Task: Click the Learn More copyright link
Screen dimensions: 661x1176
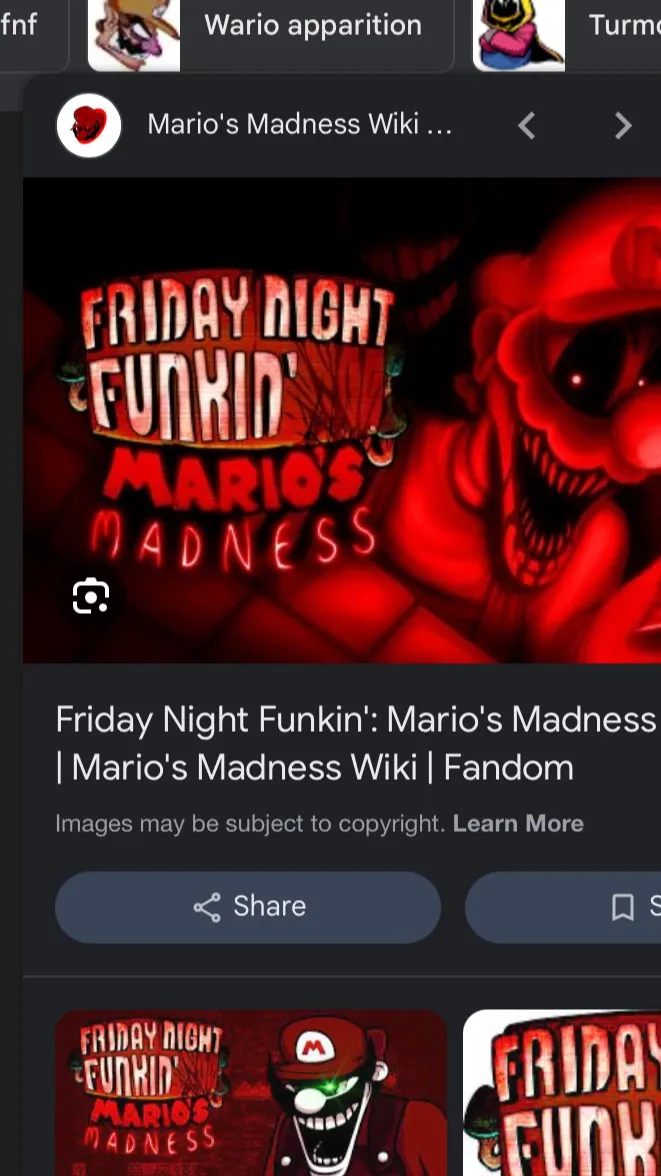Action: [518, 824]
